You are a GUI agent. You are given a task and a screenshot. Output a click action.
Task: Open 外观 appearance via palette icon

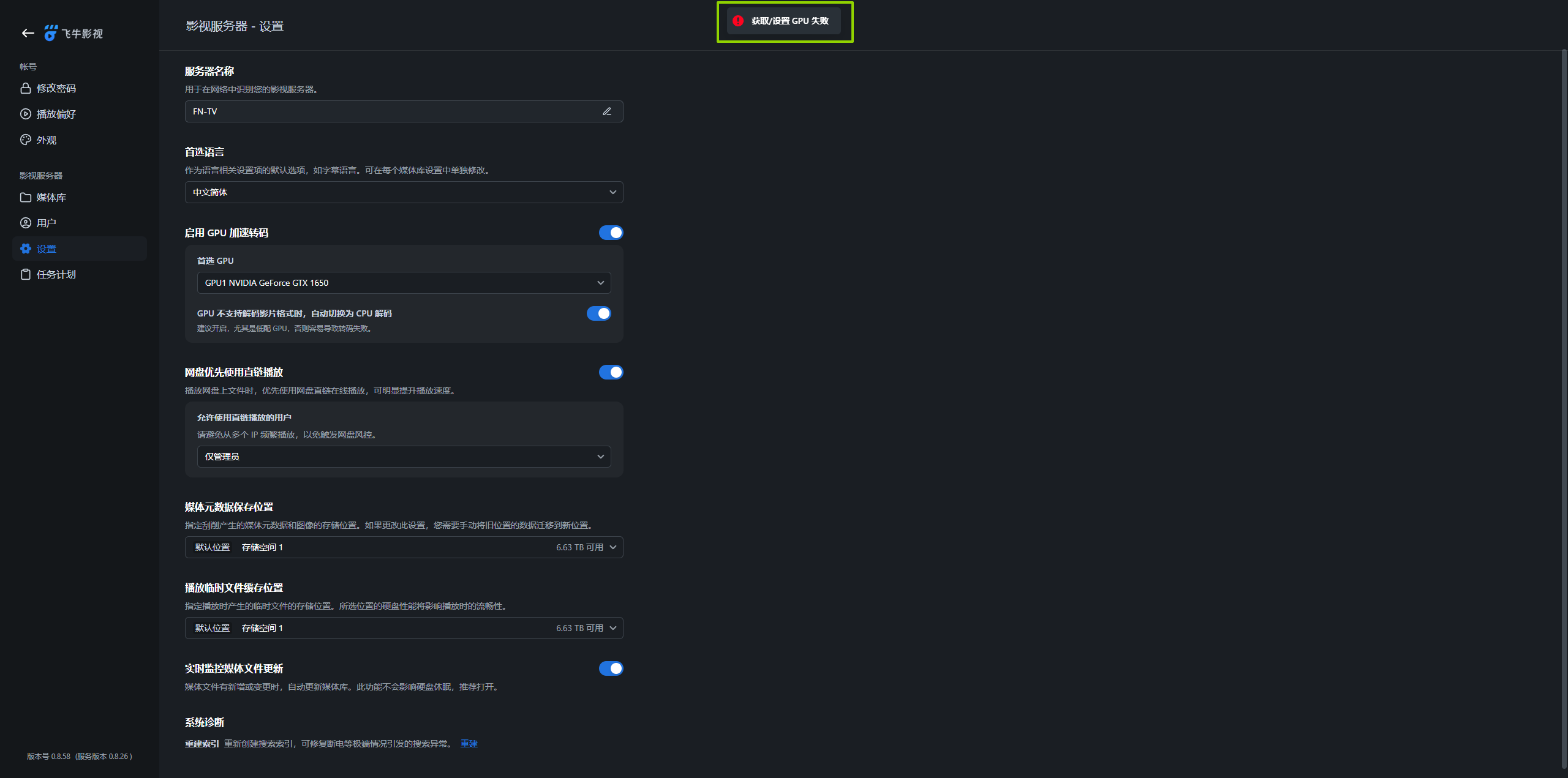(x=26, y=140)
